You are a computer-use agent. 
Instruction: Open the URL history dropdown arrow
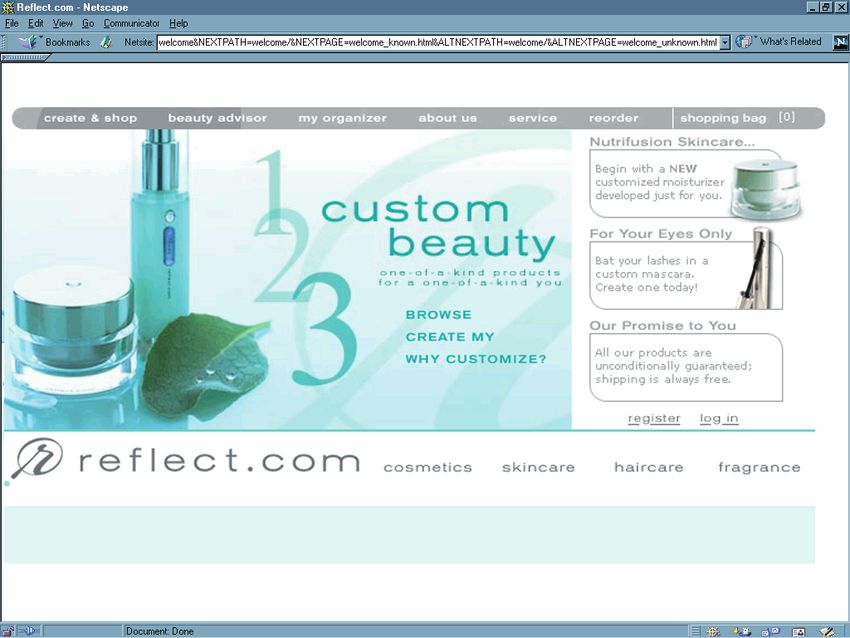[725, 42]
